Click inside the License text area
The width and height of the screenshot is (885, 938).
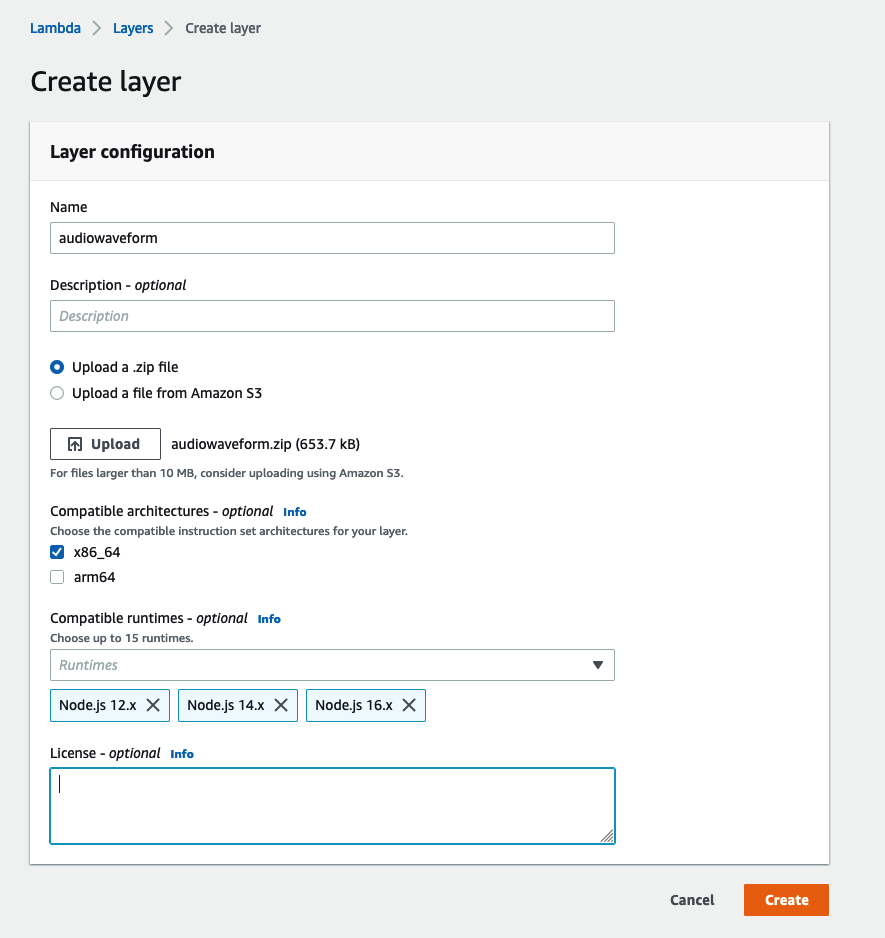(x=332, y=806)
